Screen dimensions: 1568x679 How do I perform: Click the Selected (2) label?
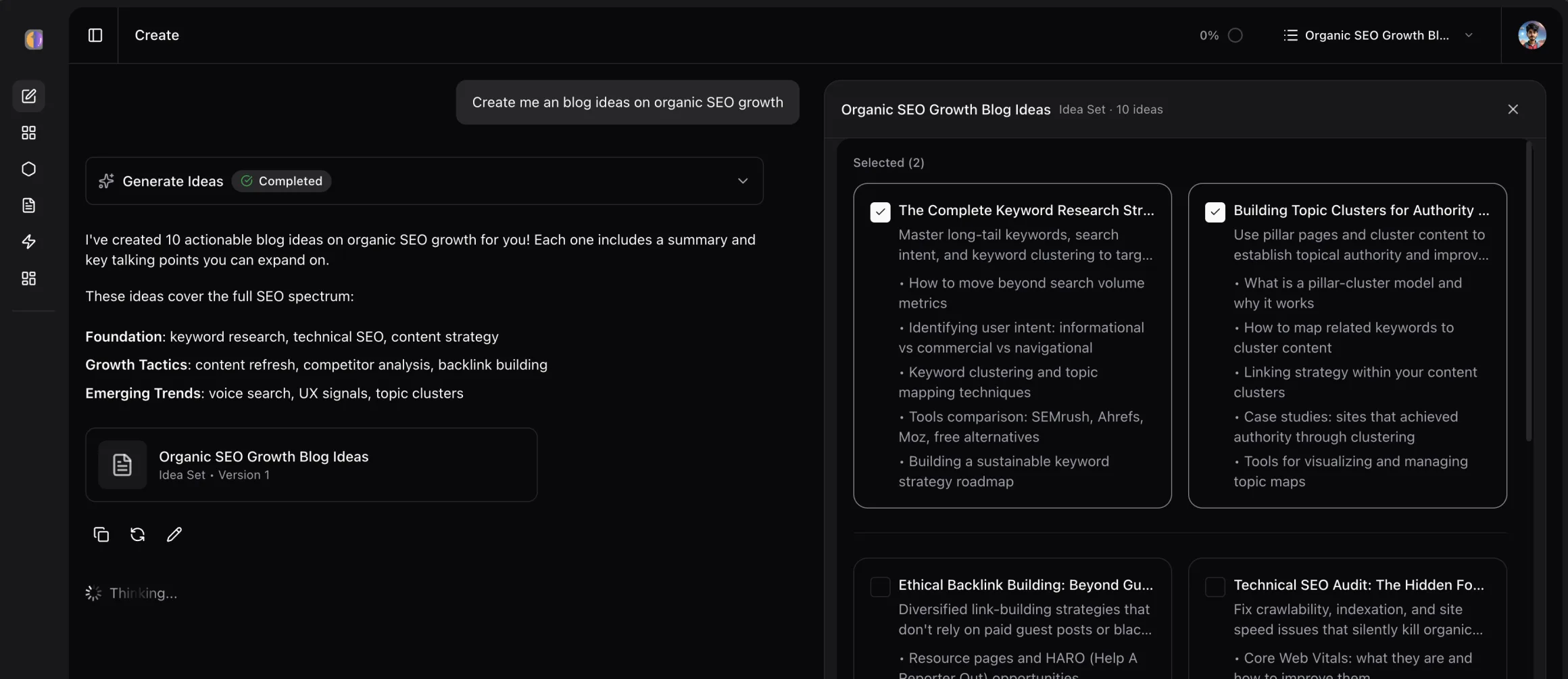point(888,163)
